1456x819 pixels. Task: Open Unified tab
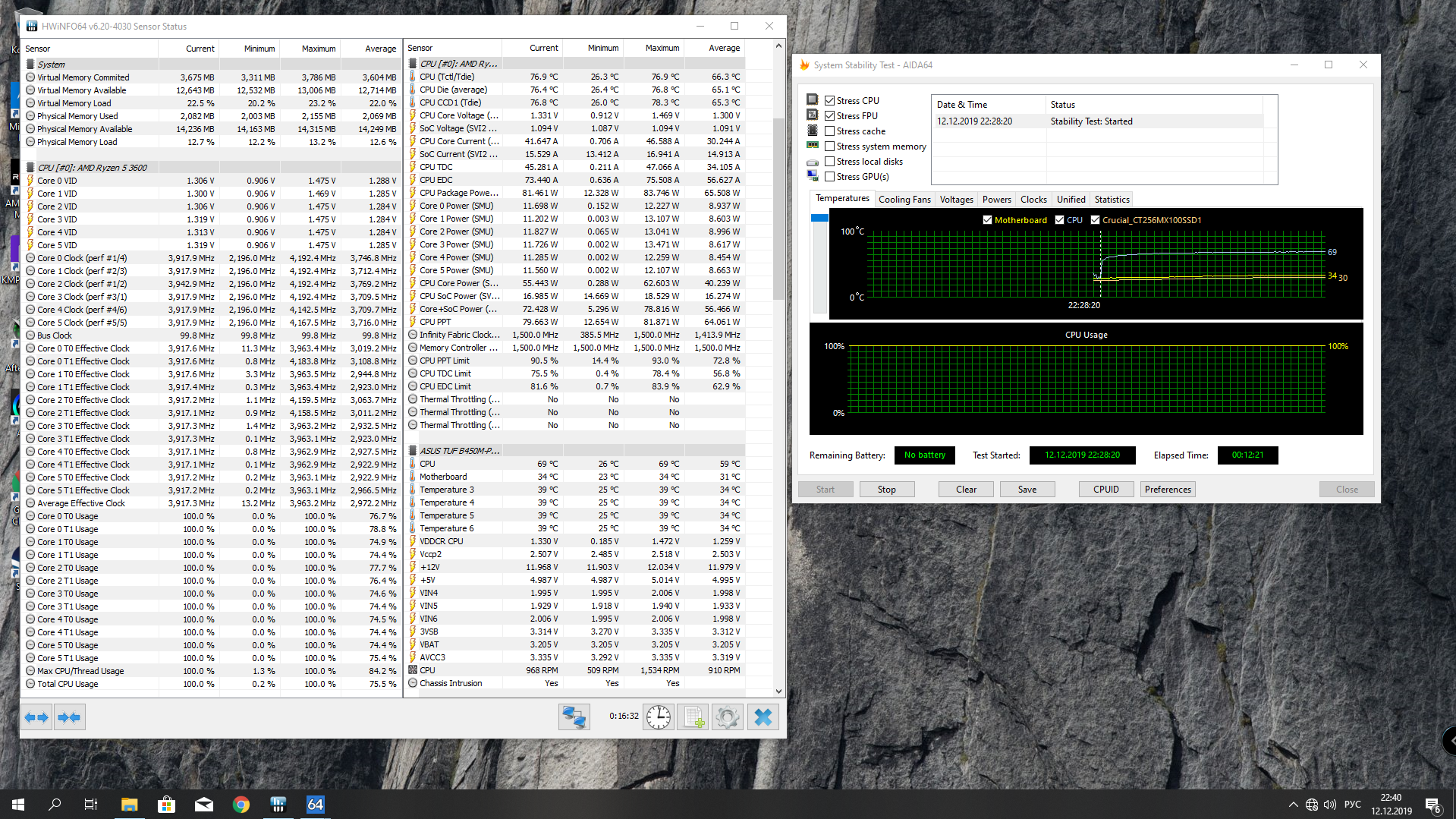coord(1071,200)
